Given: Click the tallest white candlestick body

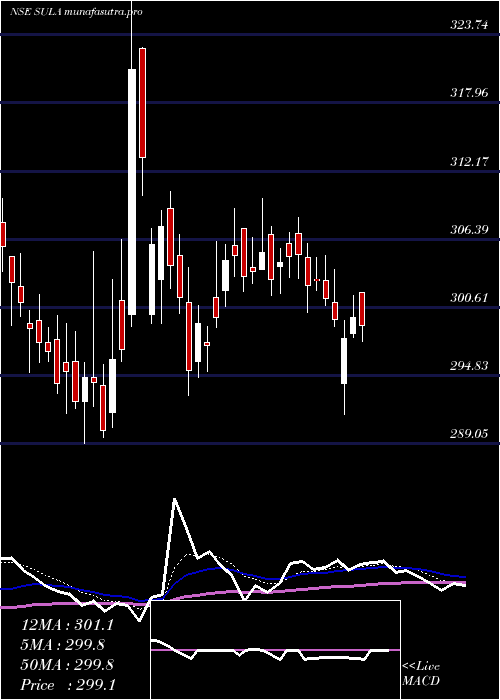Looking at the screenshot, I should (x=132, y=192).
